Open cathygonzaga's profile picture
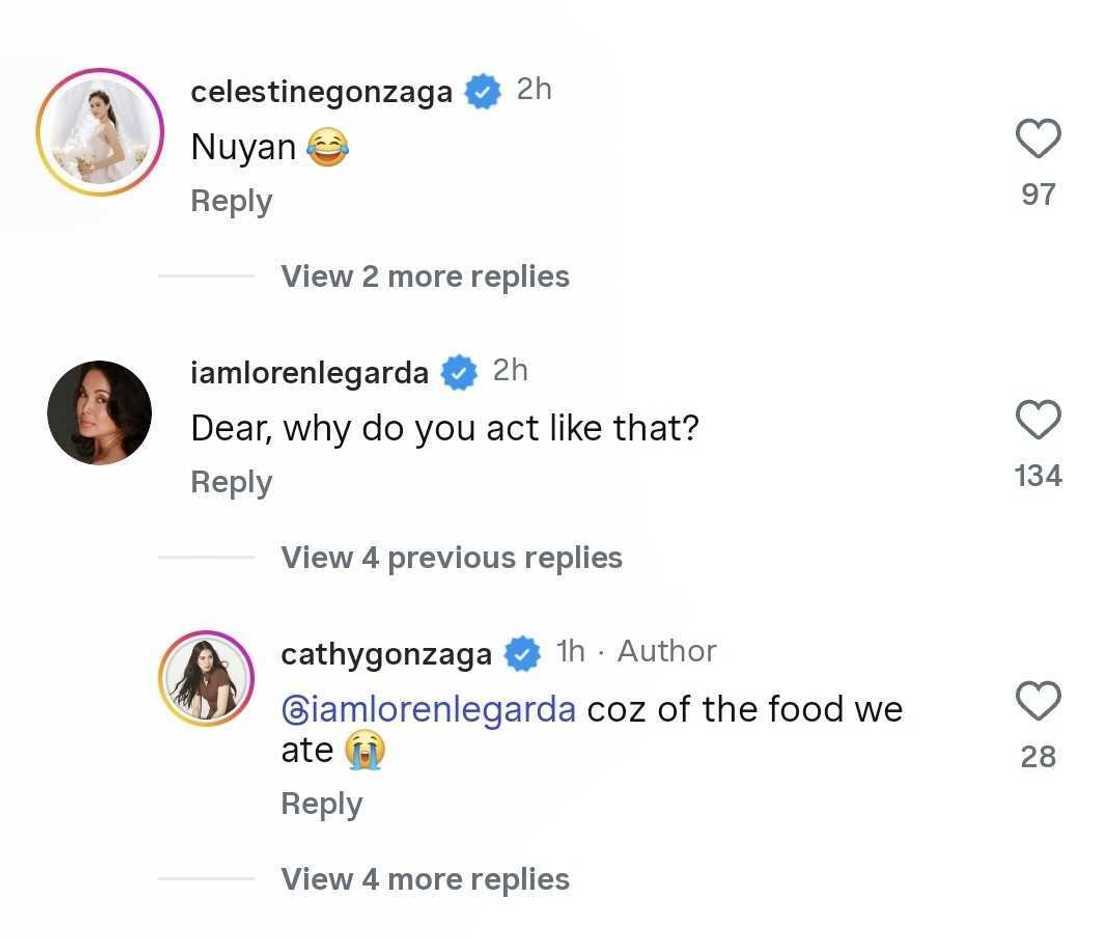The height and width of the screenshot is (939, 1120). point(207,680)
